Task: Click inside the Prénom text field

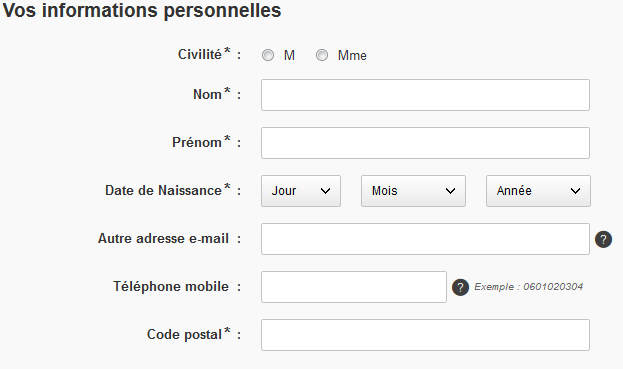Action: tap(425, 143)
